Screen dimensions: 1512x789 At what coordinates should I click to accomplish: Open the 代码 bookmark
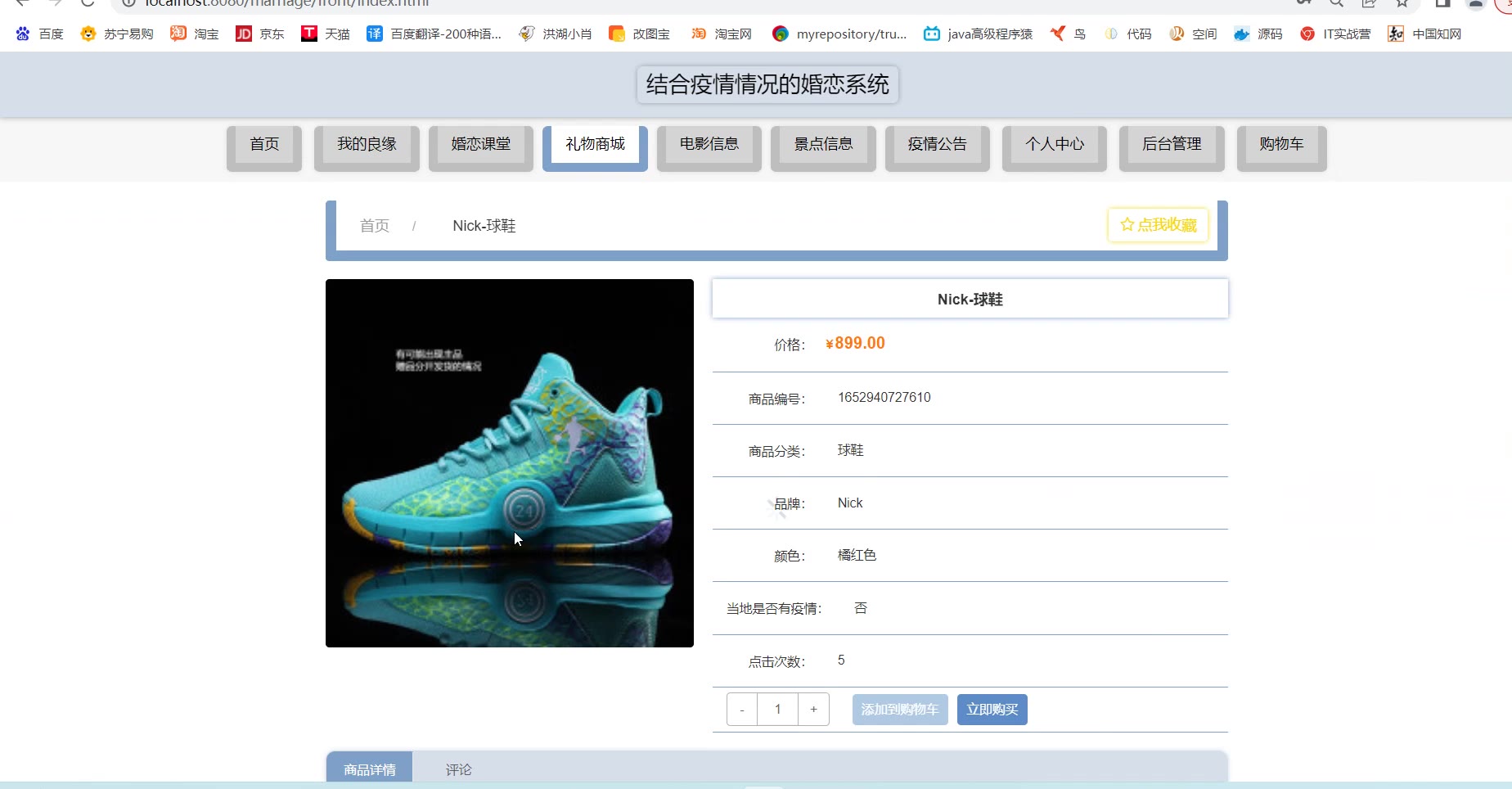pos(1127,34)
